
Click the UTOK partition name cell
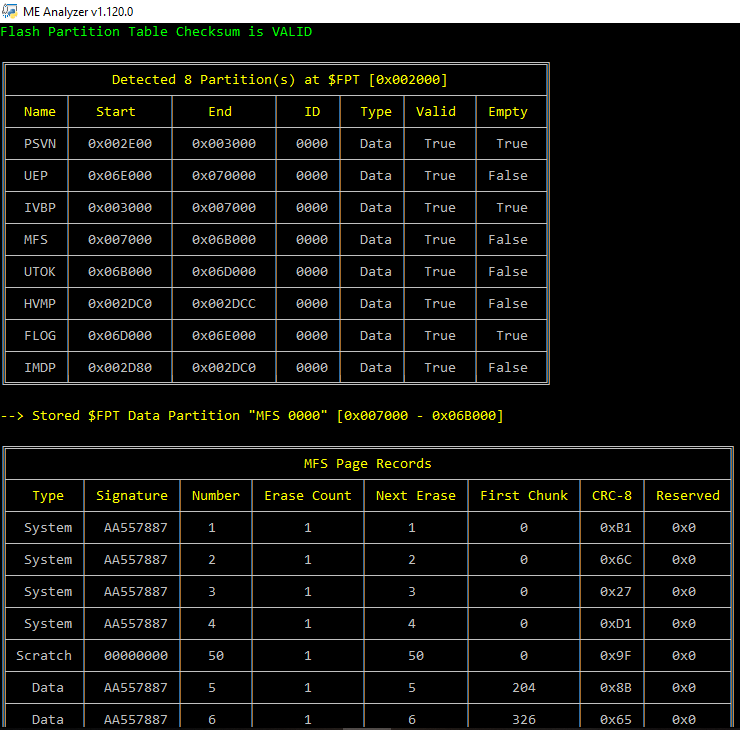tap(40, 272)
